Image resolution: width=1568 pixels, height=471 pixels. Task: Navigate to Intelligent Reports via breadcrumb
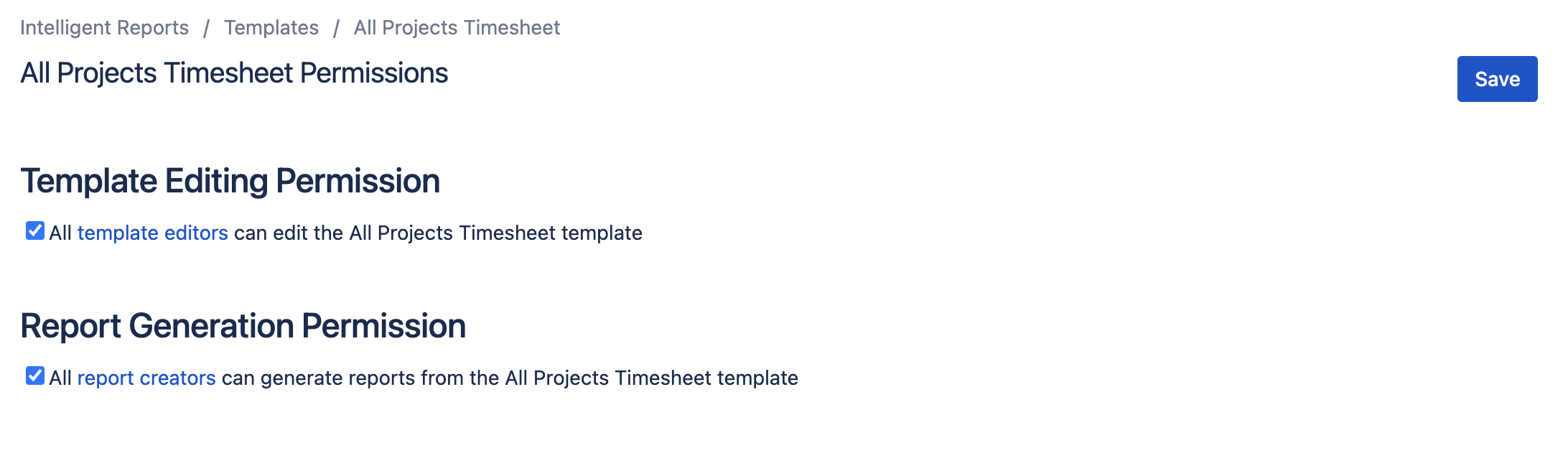[x=105, y=27]
